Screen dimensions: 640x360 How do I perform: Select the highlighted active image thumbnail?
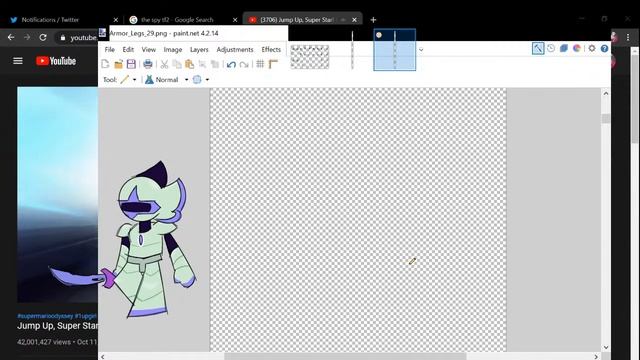click(x=394, y=49)
